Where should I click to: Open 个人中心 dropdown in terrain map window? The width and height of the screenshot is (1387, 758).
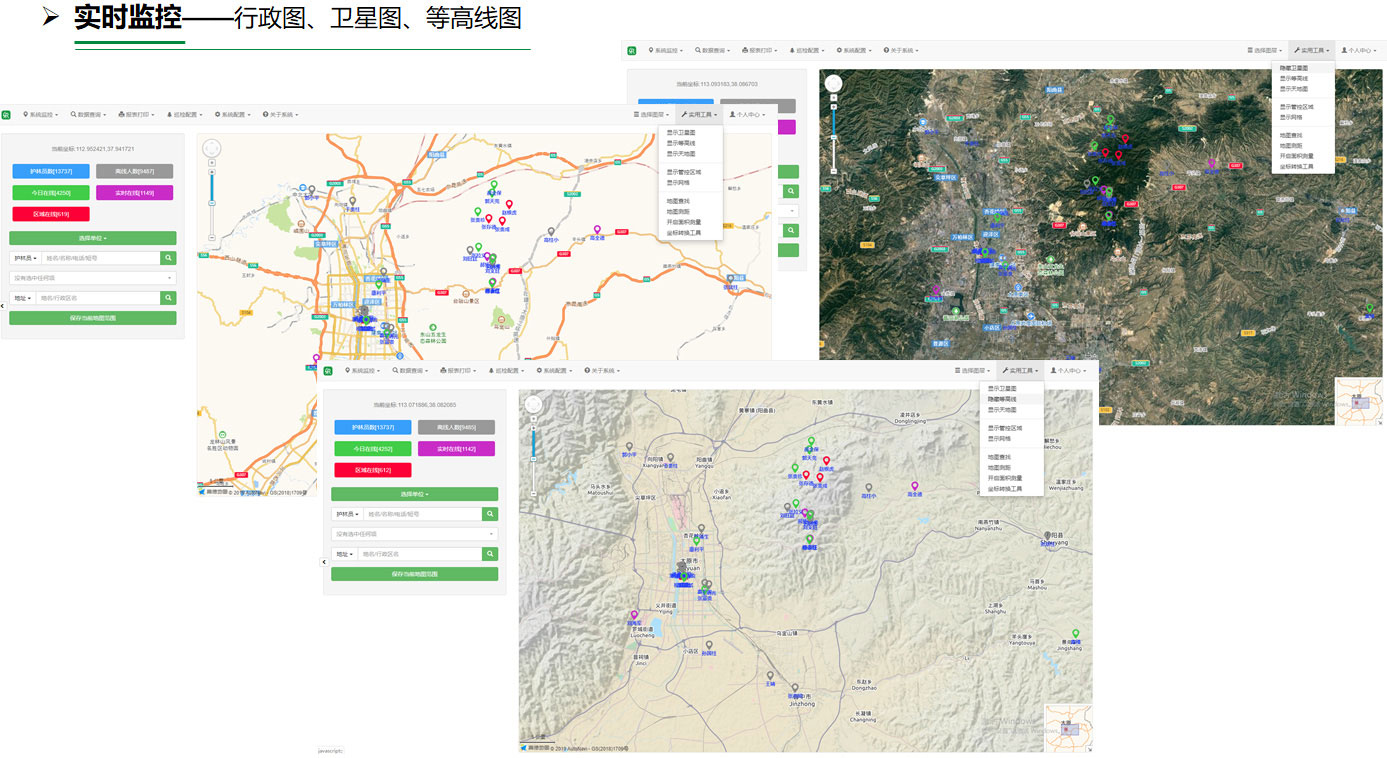pyautogui.click(x=1070, y=371)
